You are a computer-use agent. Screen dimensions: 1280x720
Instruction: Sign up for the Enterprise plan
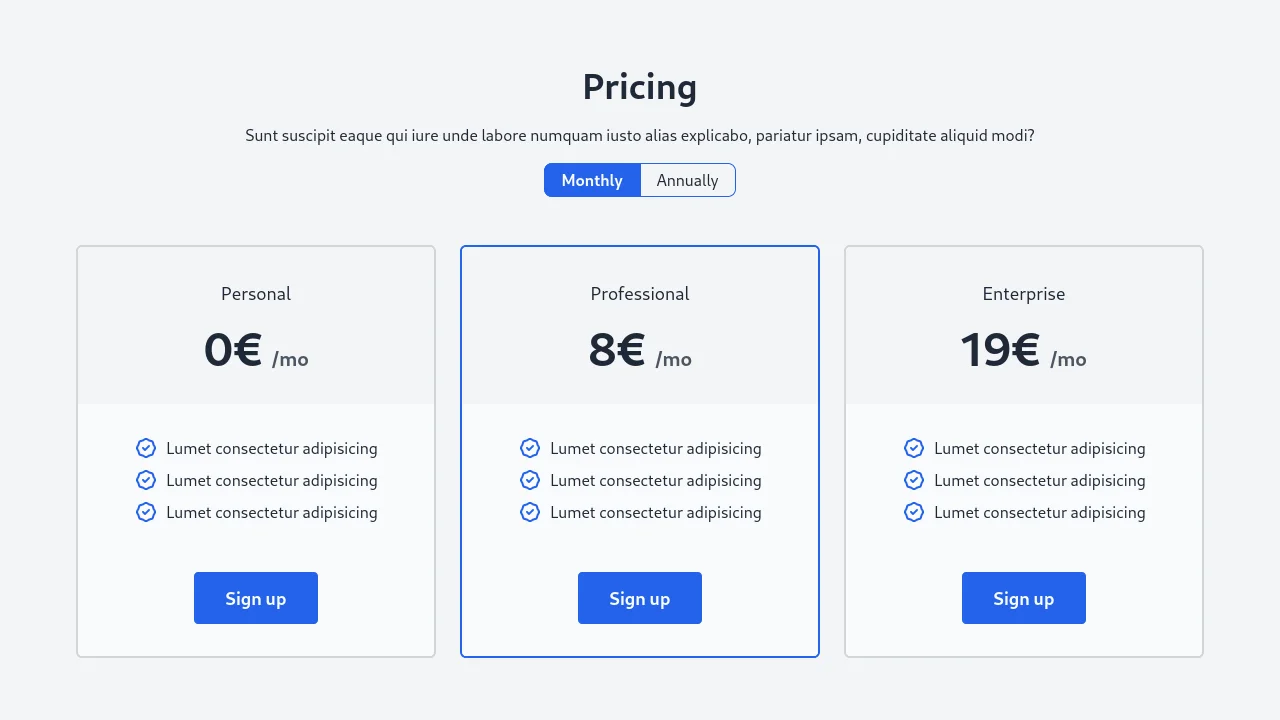point(1023,598)
